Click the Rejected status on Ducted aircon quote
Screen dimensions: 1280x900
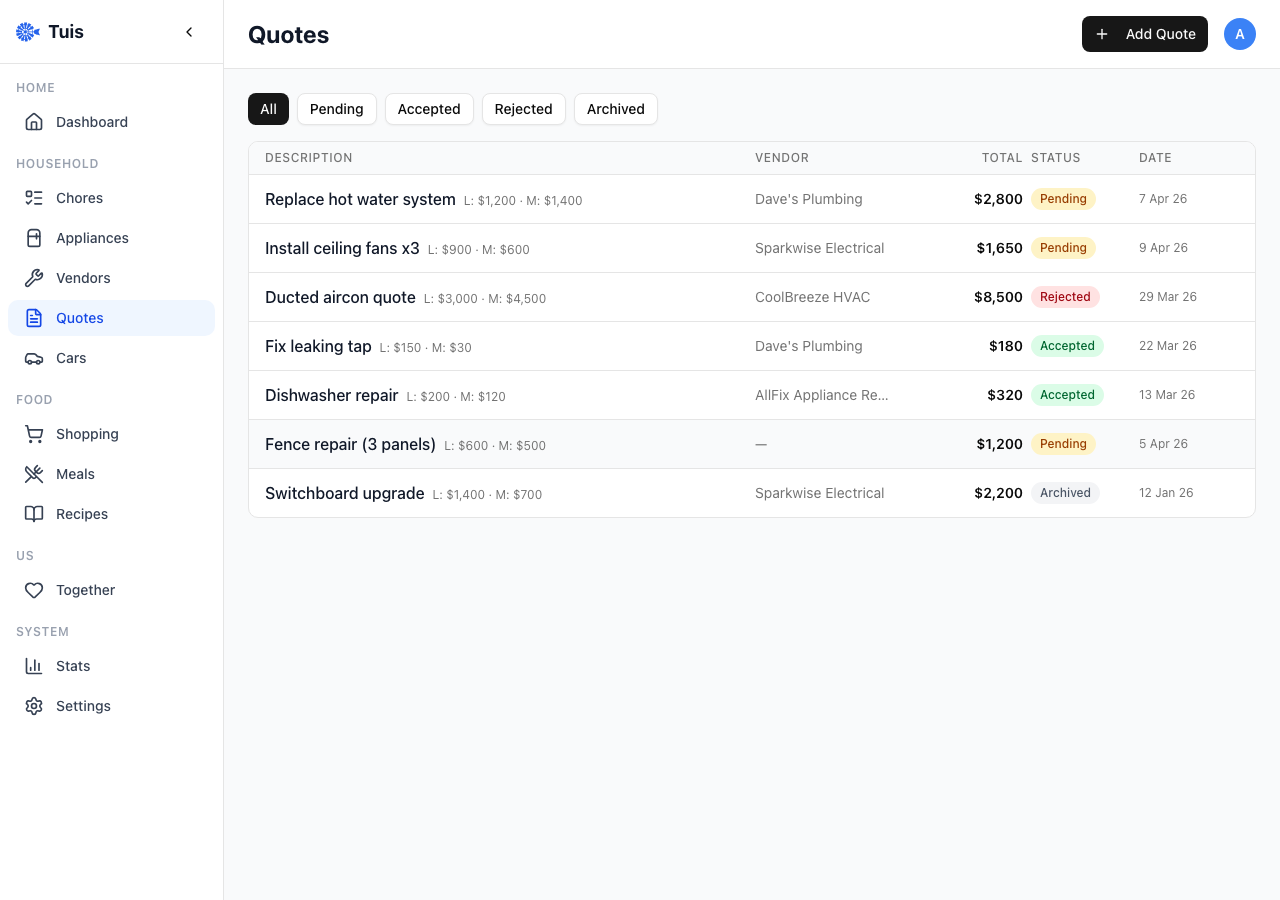[x=1065, y=296]
